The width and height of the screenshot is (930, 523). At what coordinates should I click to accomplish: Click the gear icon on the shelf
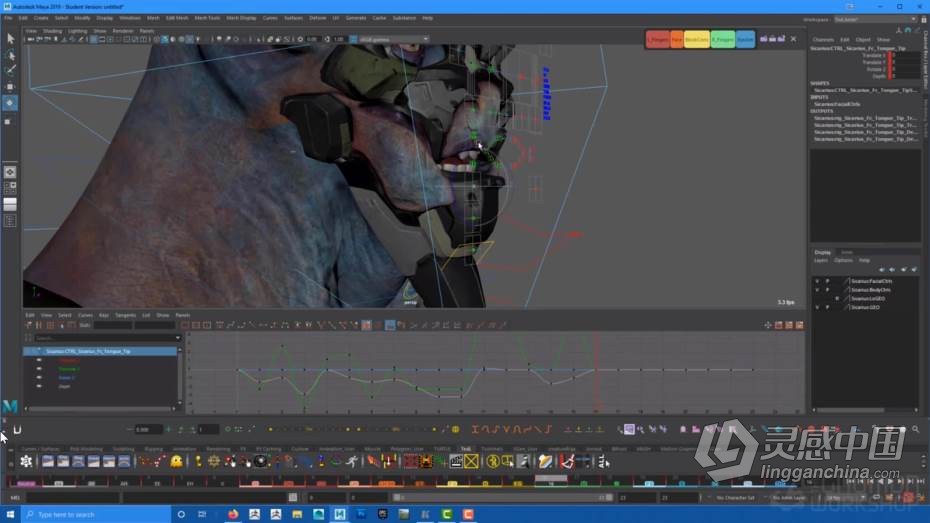(x=26, y=461)
